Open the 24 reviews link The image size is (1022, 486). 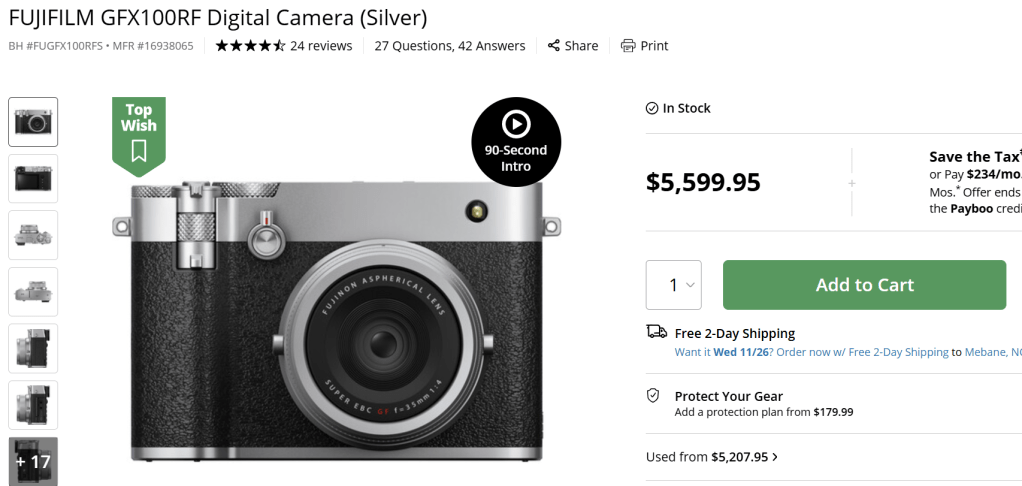coord(321,46)
